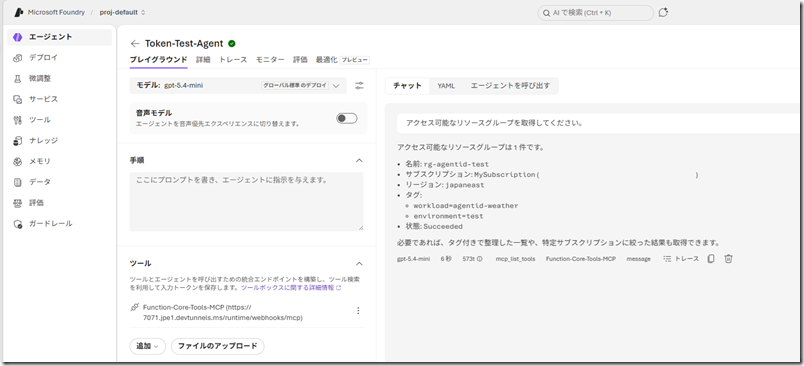This screenshot has height=366, width=804.
Task: Open the ツール sidebar item
Action: point(59,120)
